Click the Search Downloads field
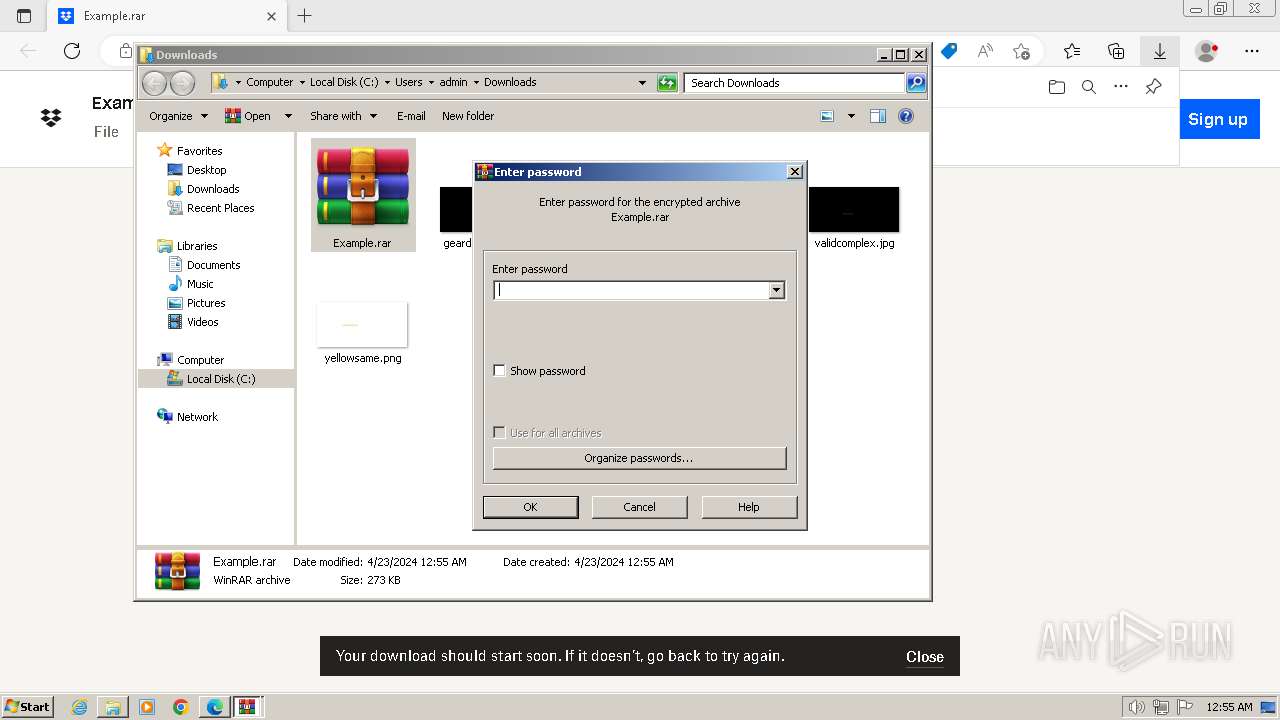1280x720 pixels. (795, 83)
